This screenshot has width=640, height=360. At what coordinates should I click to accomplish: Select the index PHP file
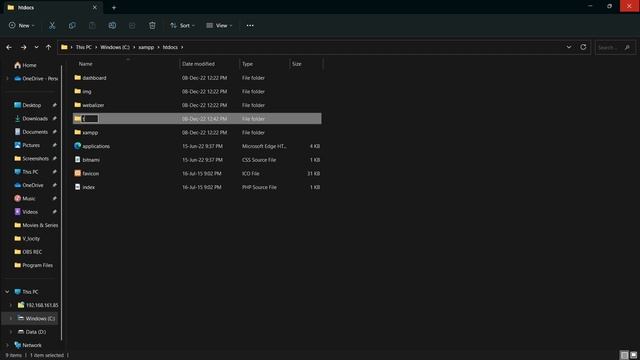(197, 187)
